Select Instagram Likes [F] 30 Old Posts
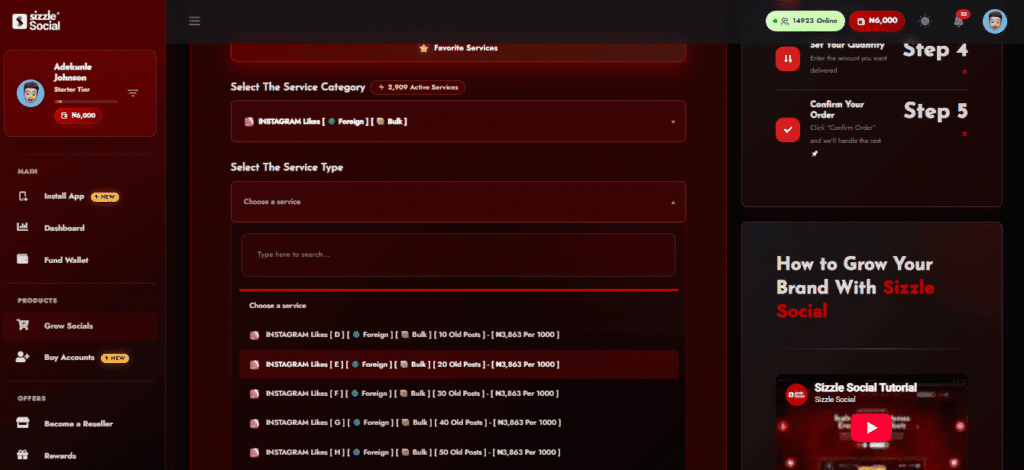 458,394
